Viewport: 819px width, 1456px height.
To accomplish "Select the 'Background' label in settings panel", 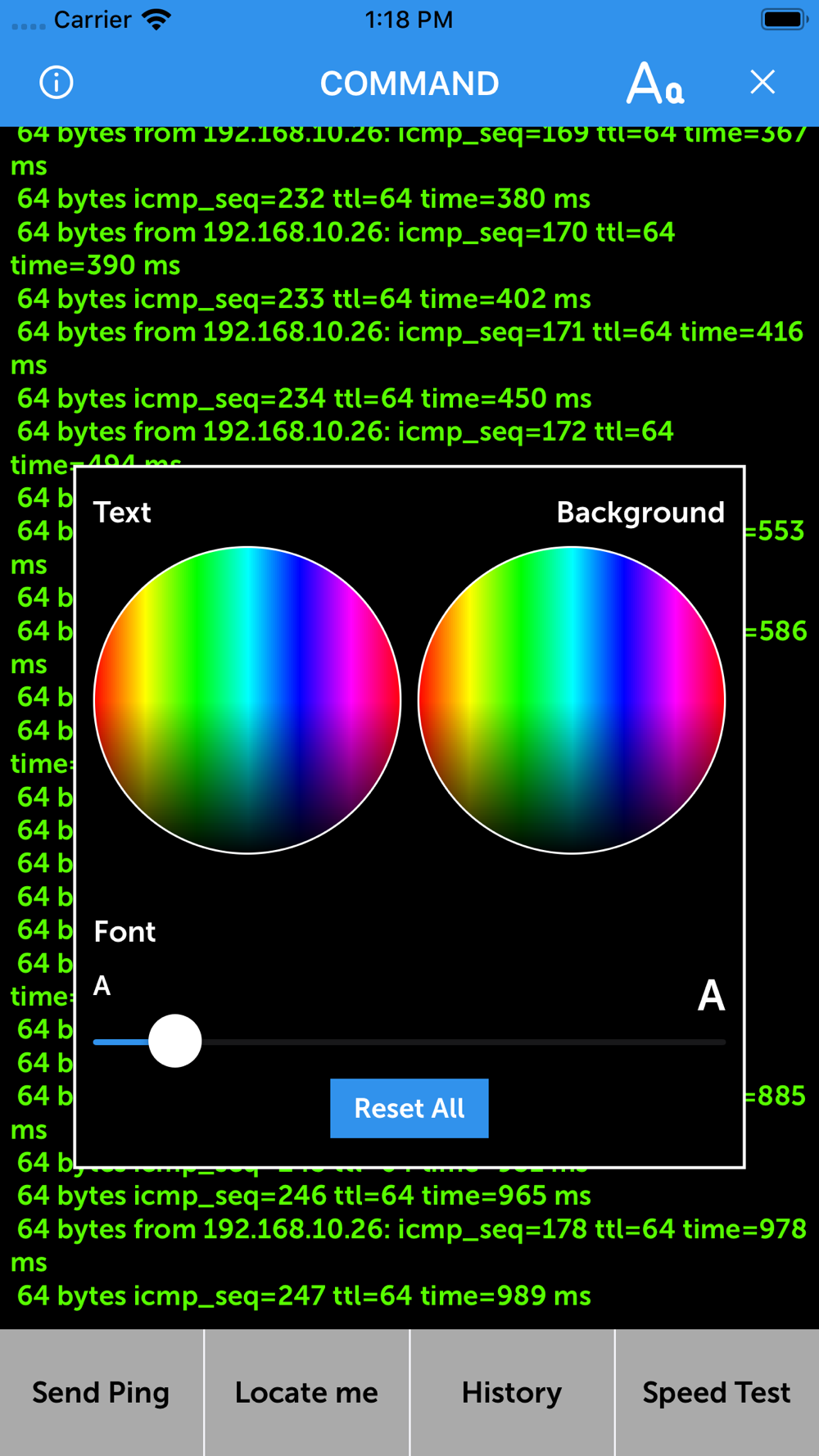I will click(x=640, y=513).
